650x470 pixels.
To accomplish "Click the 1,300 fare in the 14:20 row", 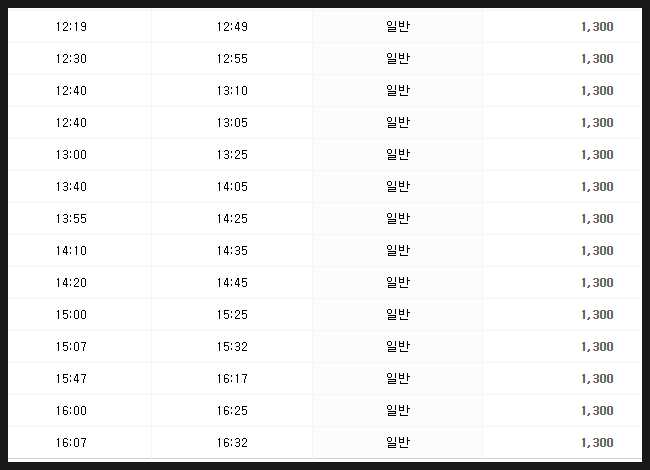I will 597,282.
